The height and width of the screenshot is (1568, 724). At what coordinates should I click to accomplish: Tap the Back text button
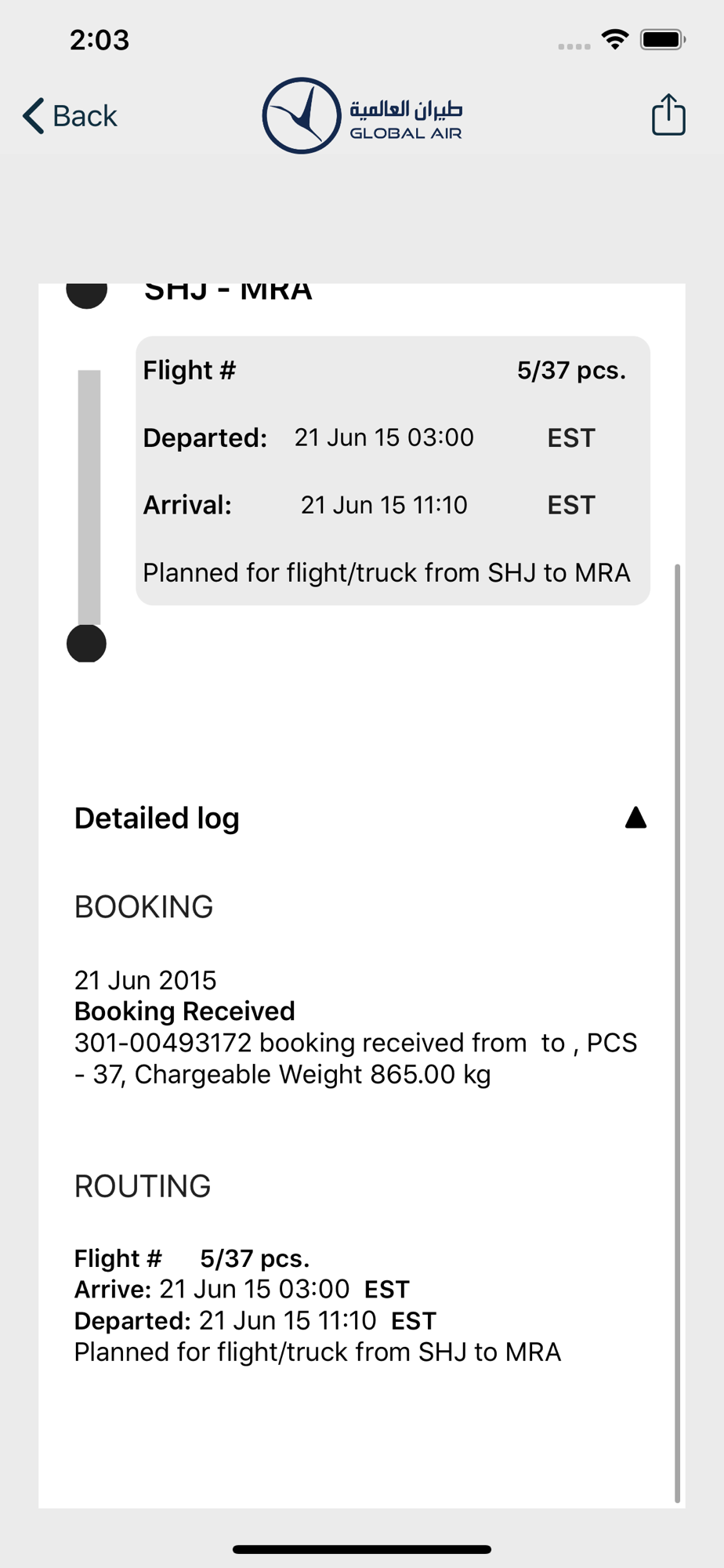[85, 116]
